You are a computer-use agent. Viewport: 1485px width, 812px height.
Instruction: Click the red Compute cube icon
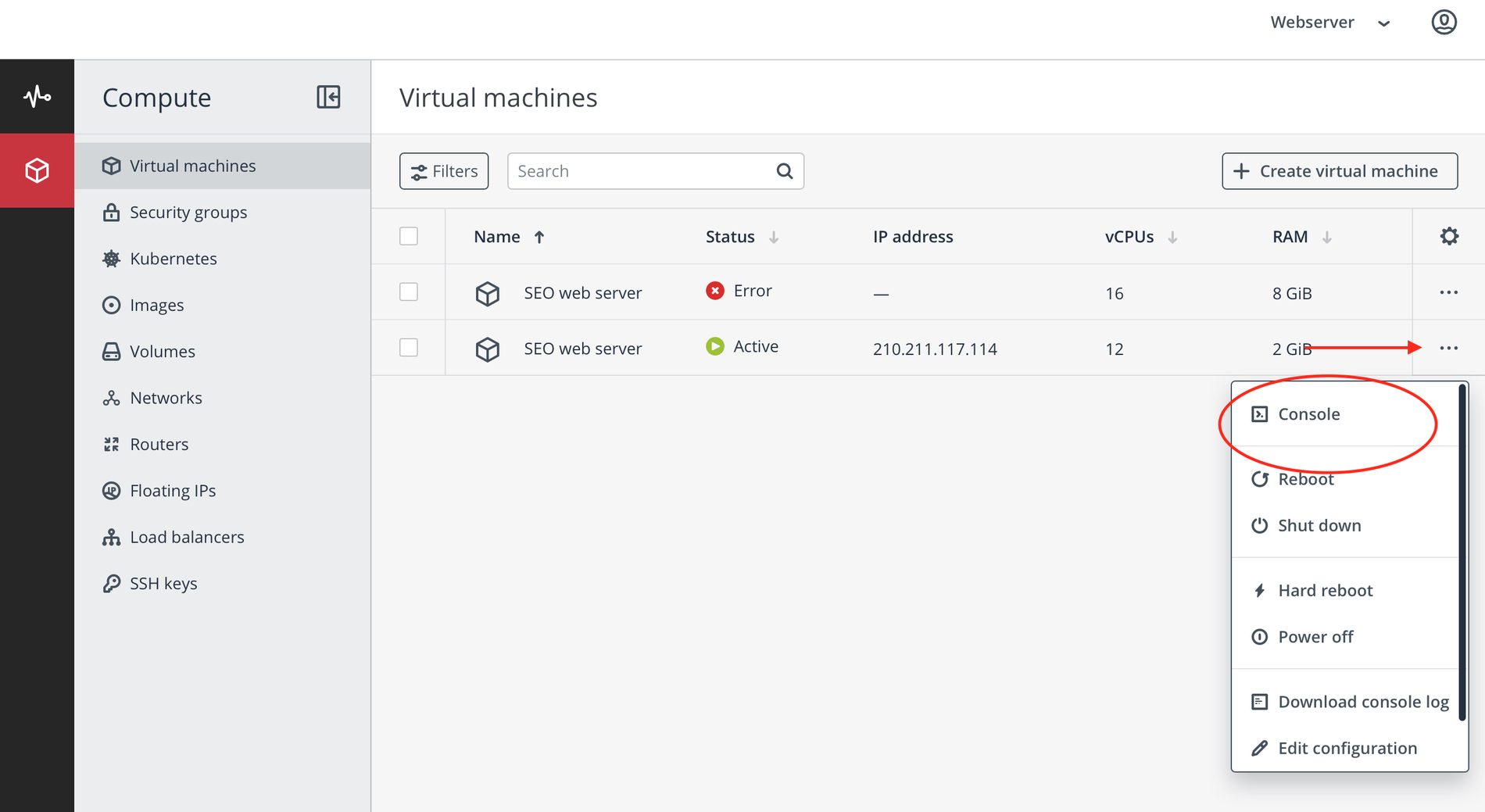pyautogui.click(x=37, y=170)
